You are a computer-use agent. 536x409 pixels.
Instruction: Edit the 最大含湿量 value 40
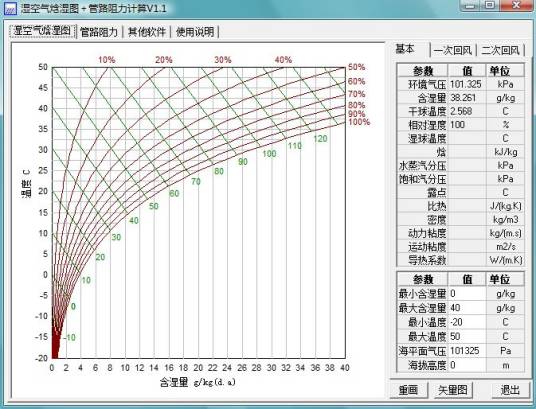tap(467, 308)
